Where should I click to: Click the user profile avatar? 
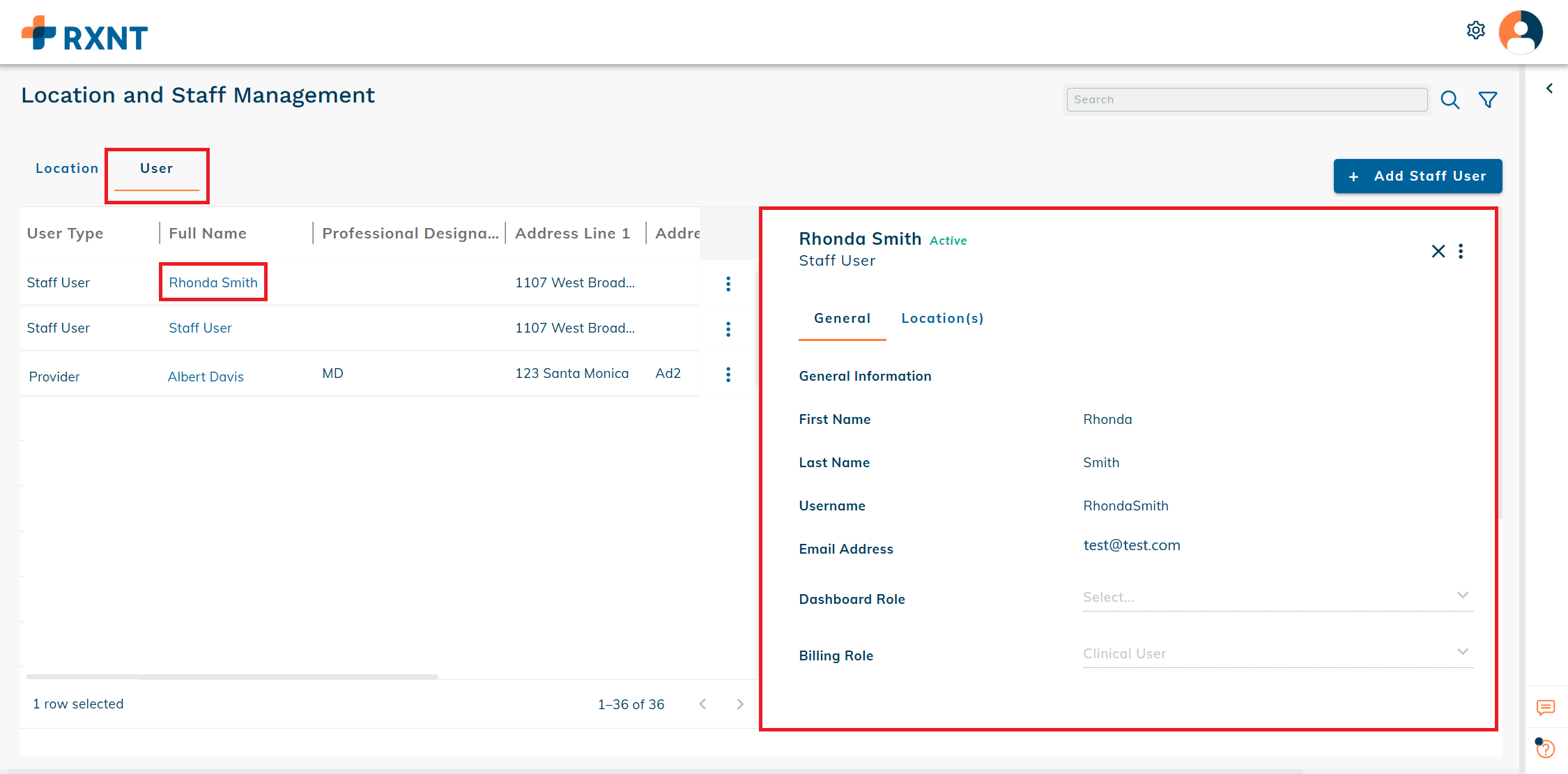[x=1521, y=32]
